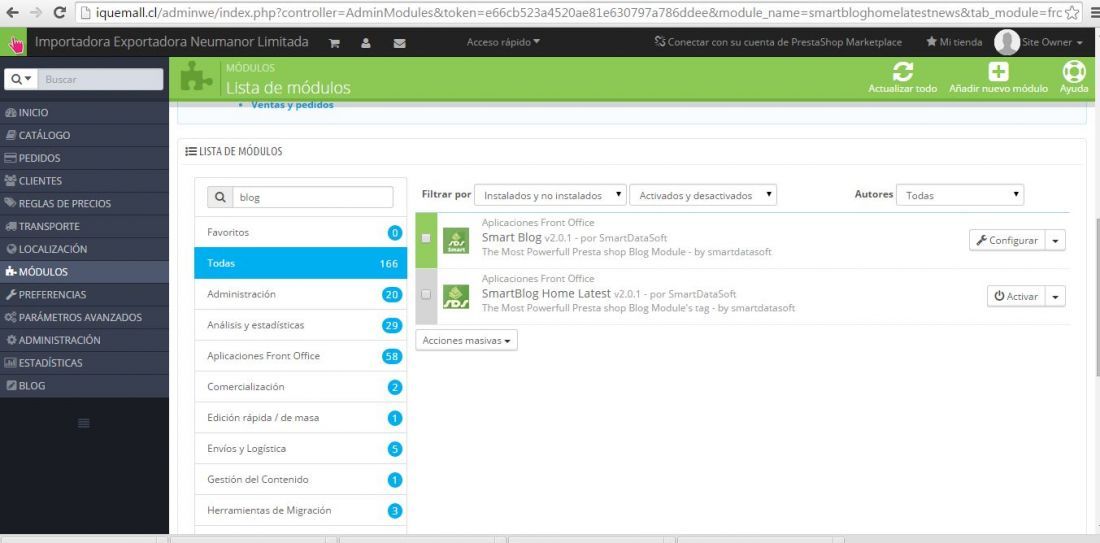Expand the arrow beside Activar button
The width and height of the screenshot is (1100, 543).
[1055, 296]
